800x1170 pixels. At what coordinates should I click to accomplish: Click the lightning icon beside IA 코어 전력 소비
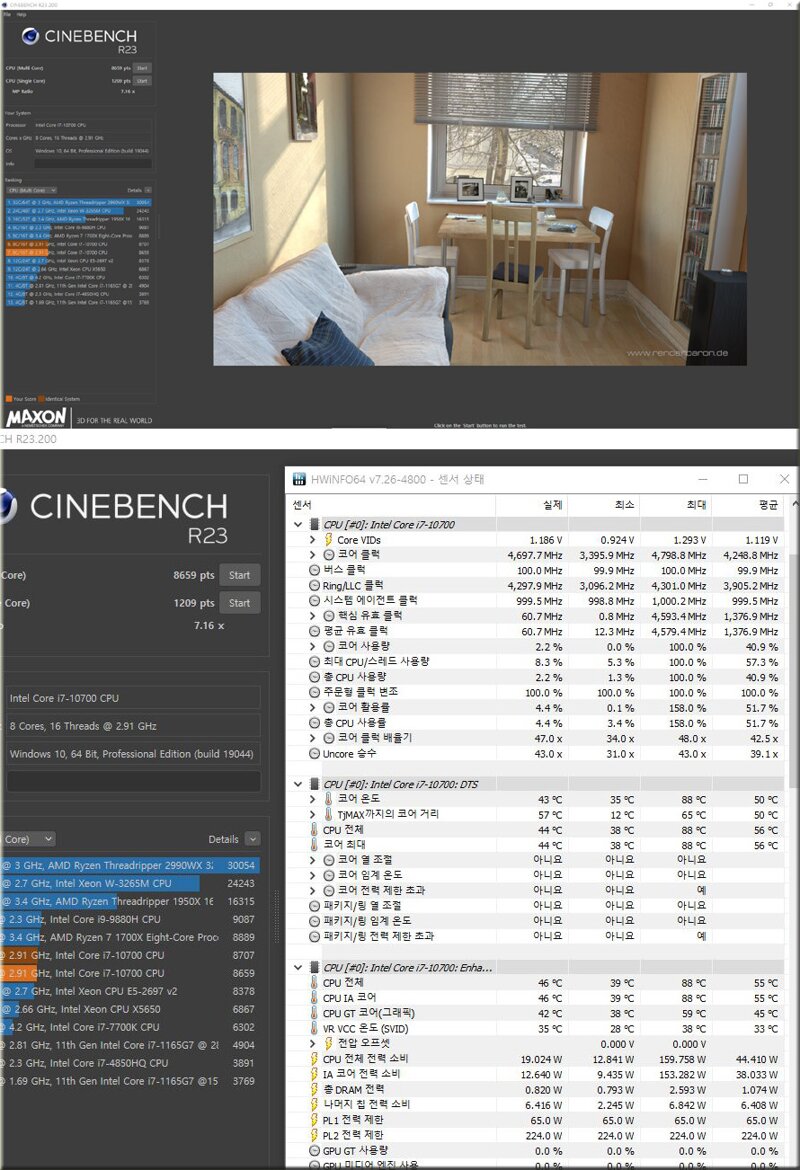(314, 1074)
